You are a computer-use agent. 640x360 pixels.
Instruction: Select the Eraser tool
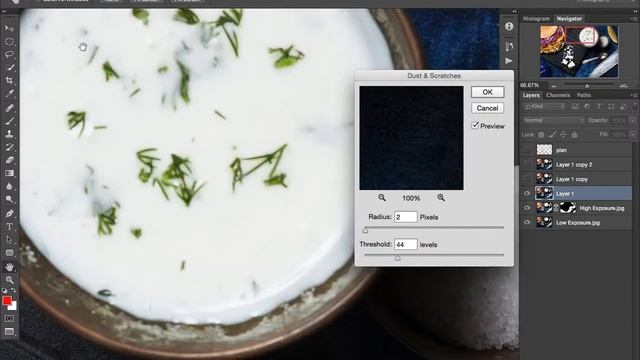click(x=9, y=160)
